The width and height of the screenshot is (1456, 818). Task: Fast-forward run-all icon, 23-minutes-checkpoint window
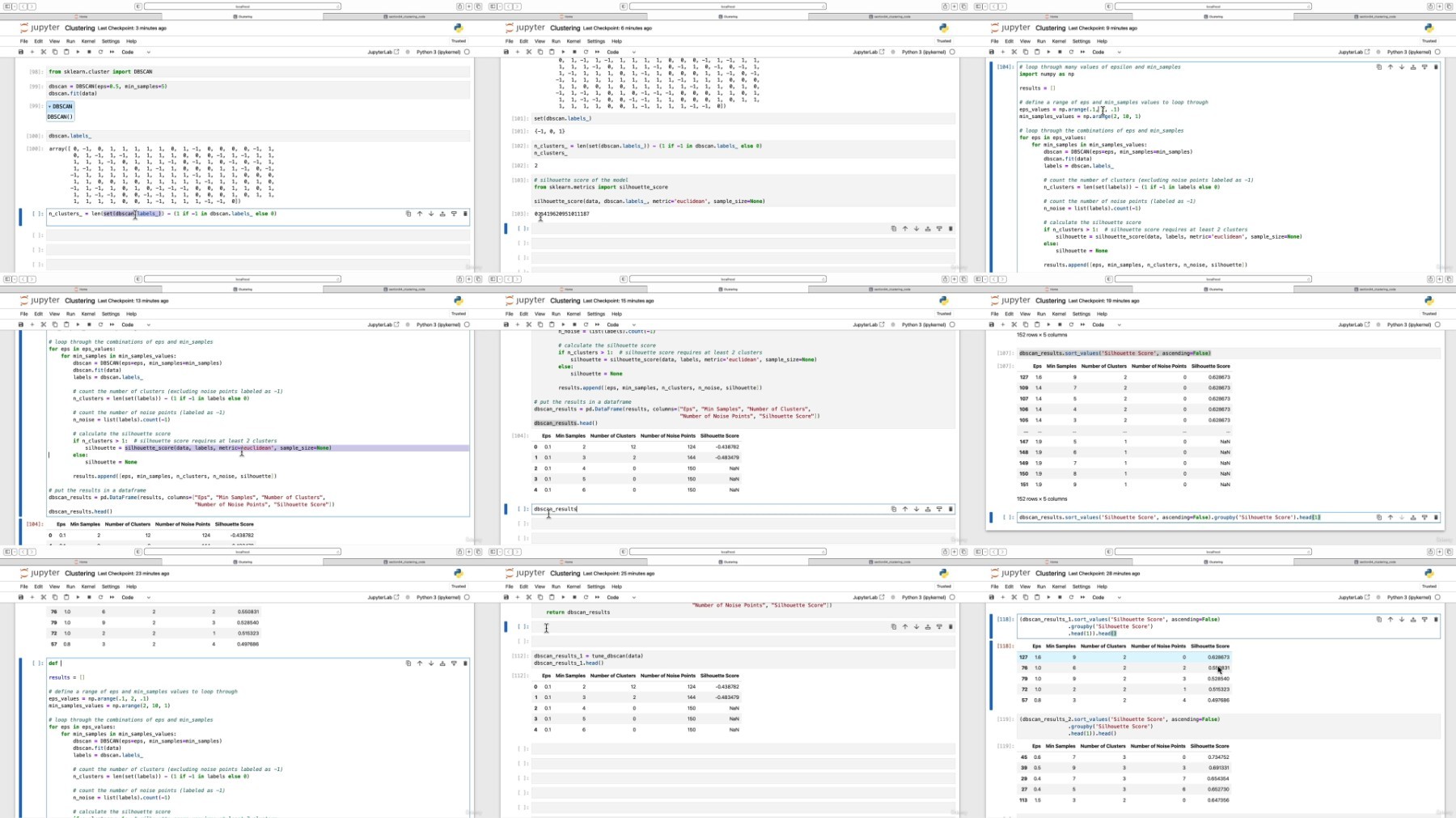click(x=112, y=597)
